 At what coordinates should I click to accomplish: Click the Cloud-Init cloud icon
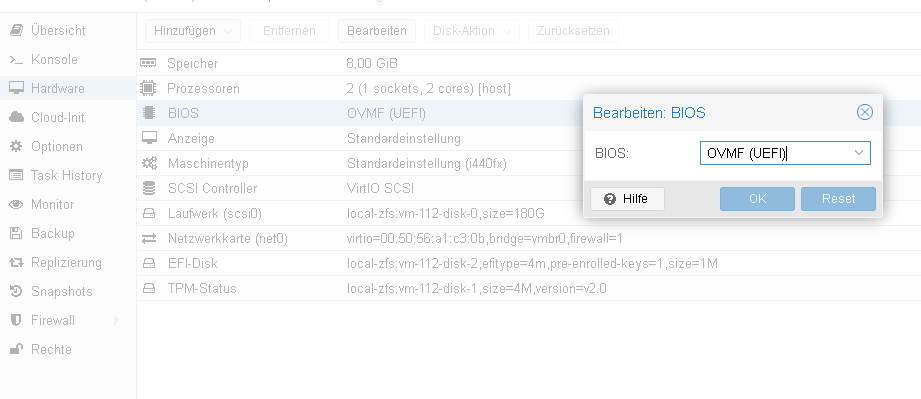tap(16, 118)
